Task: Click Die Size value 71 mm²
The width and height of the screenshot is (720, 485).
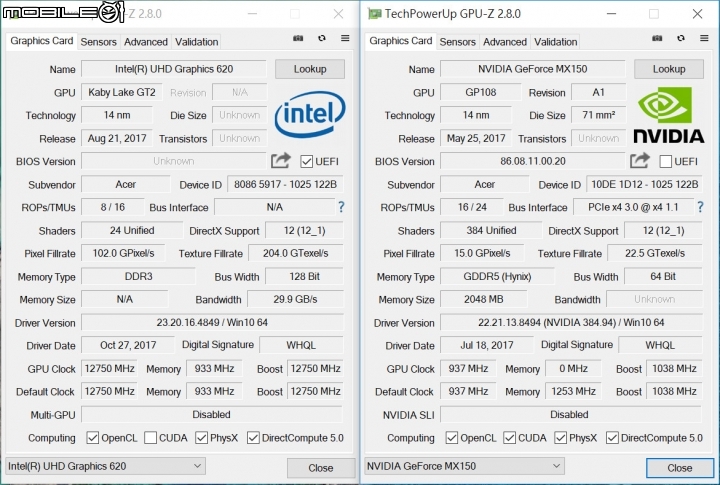Action: (x=598, y=115)
